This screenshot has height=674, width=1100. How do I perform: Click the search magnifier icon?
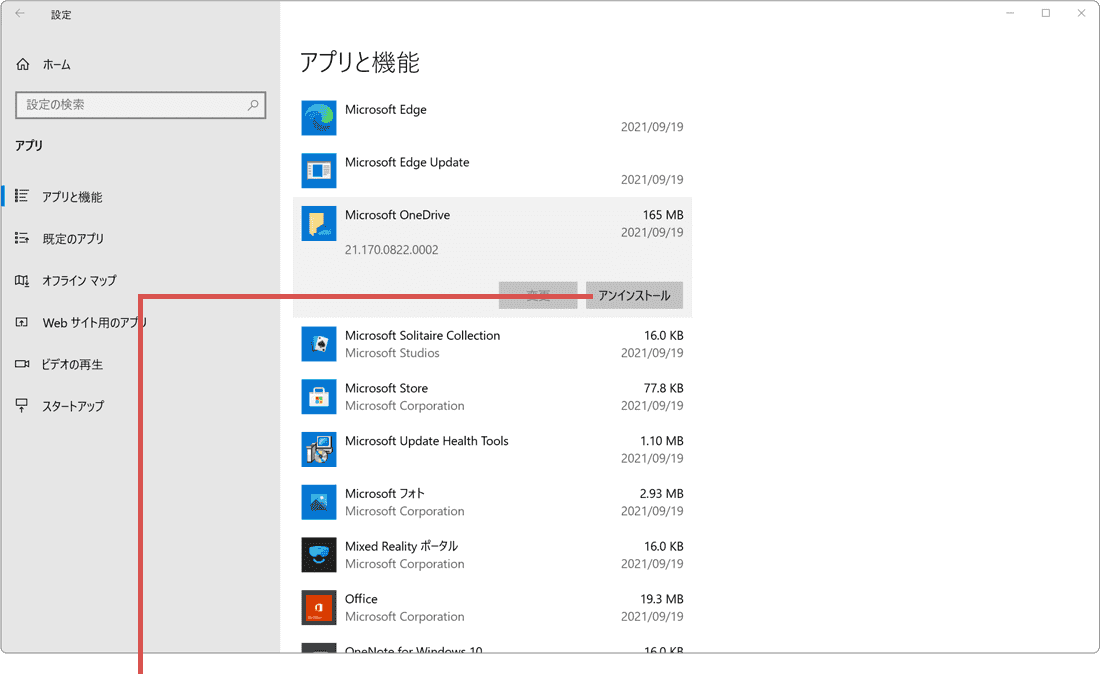[253, 105]
